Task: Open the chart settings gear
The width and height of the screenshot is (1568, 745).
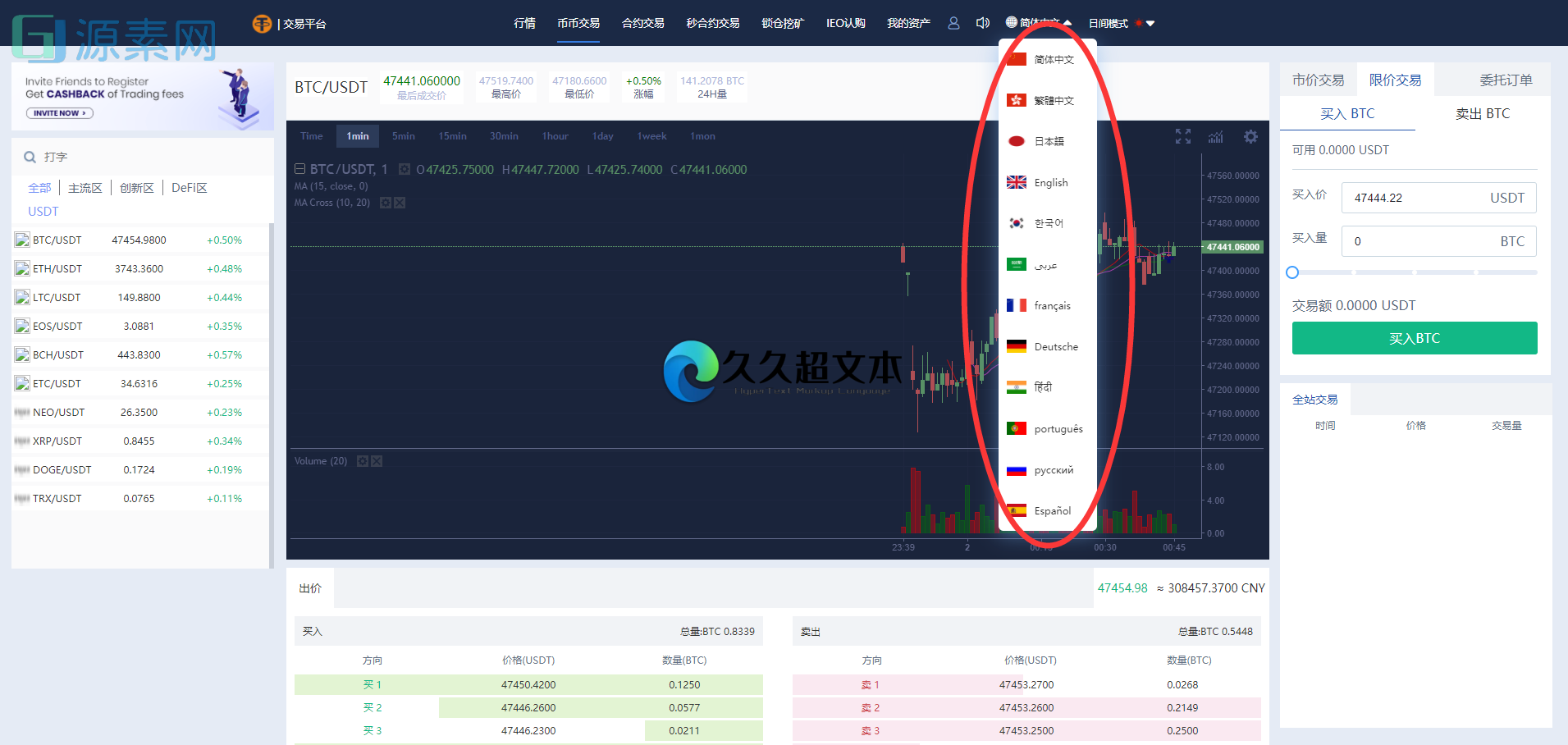Action: click(1250, 137)
